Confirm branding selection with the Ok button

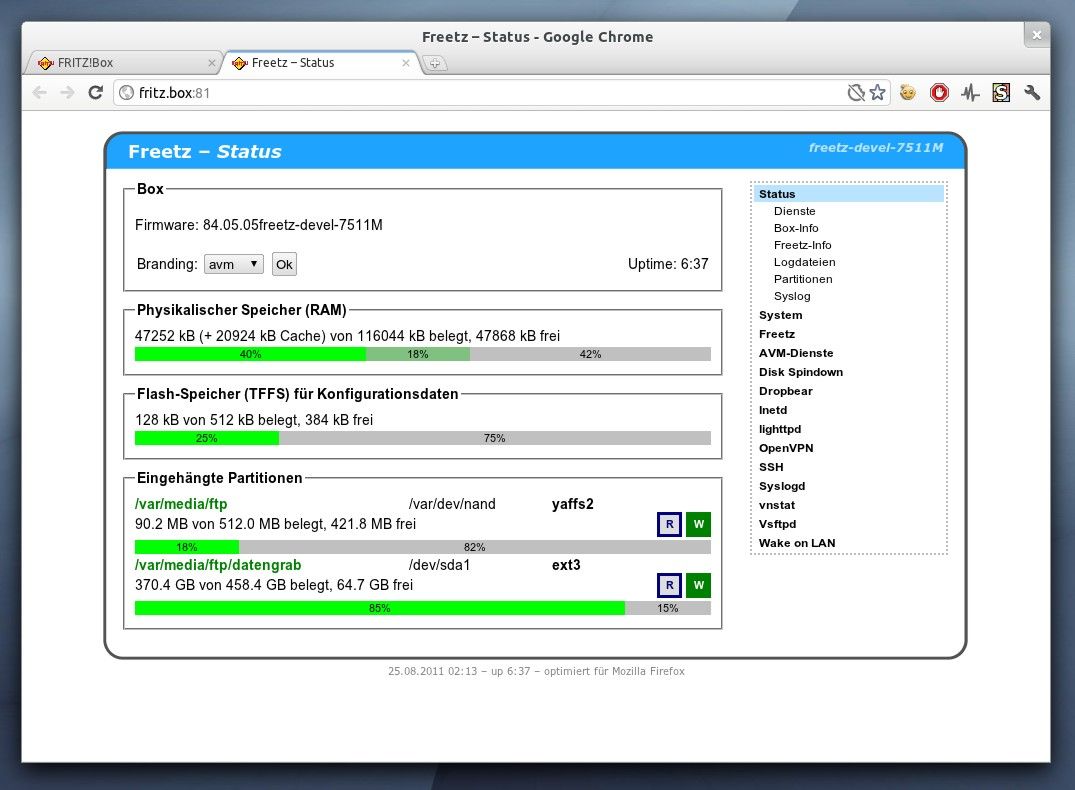[283, 264]
